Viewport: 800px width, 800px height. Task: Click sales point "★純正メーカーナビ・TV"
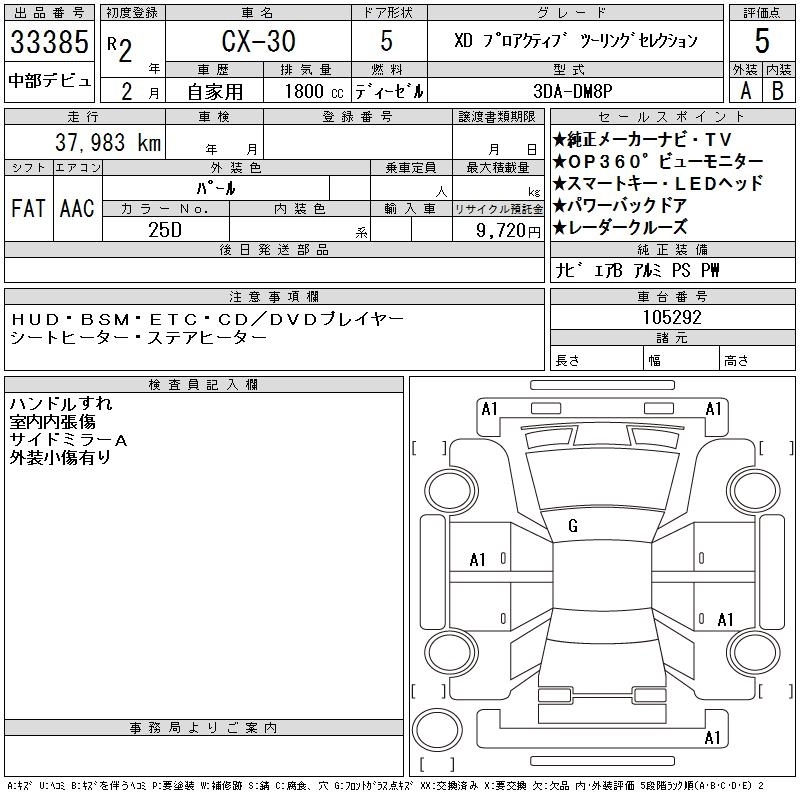click(642, 139)
